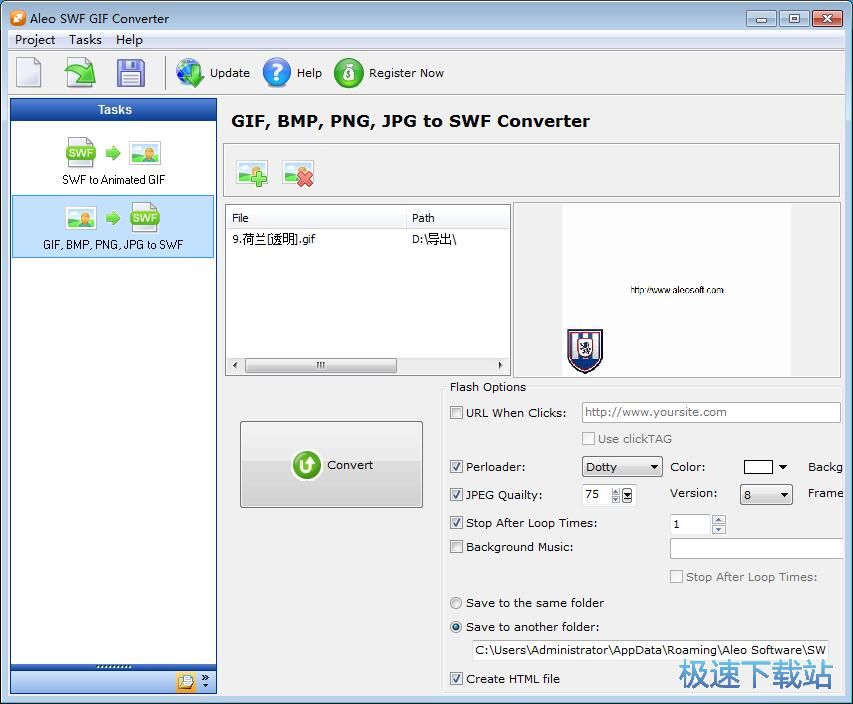
Task: Click the white Color swatch
Action: (x=758, y=467)
